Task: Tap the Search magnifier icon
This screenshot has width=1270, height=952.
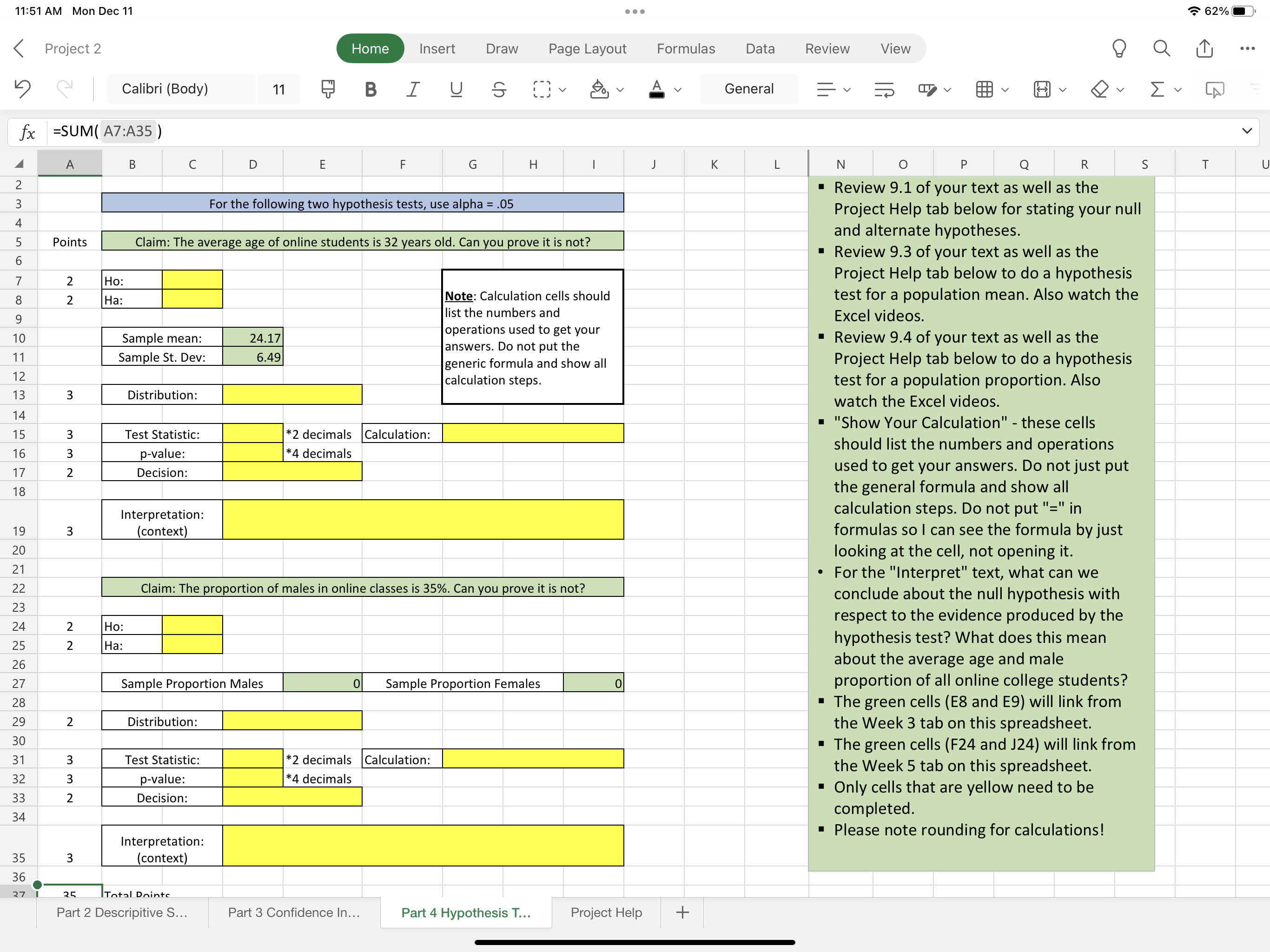Action: coord(1162,49)
